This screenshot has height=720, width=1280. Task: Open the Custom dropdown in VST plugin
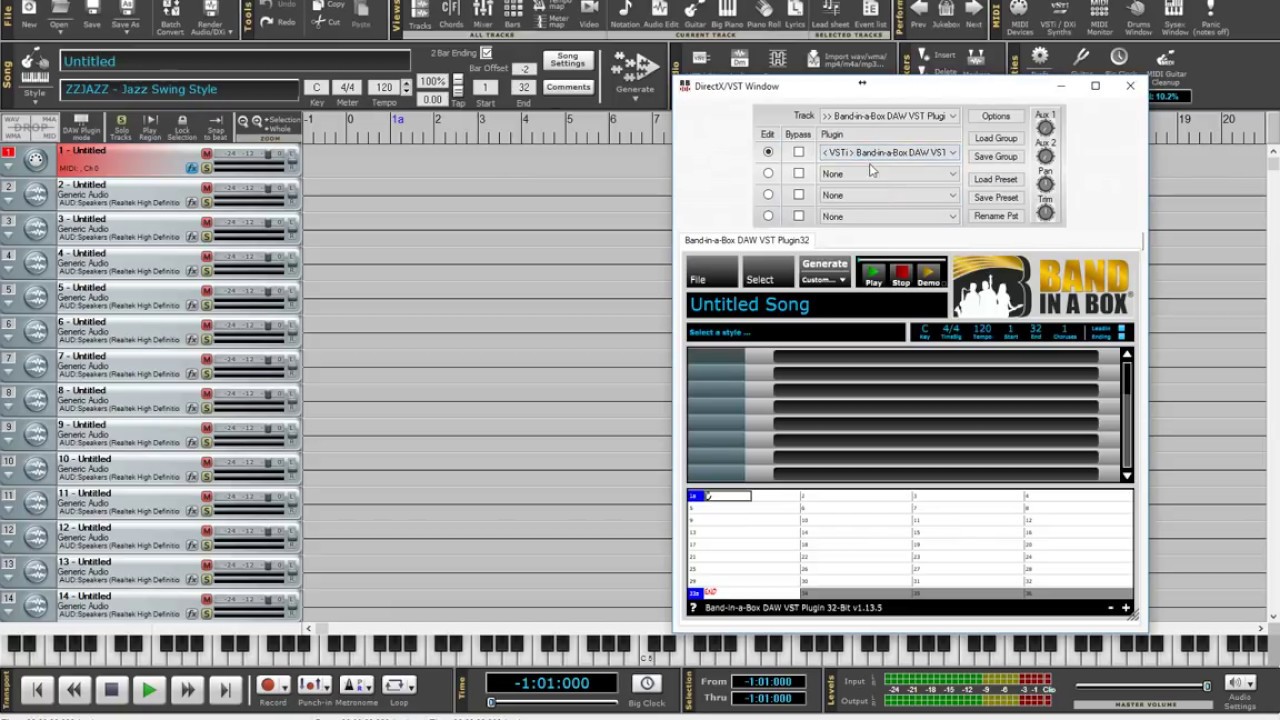coord(824,280)
